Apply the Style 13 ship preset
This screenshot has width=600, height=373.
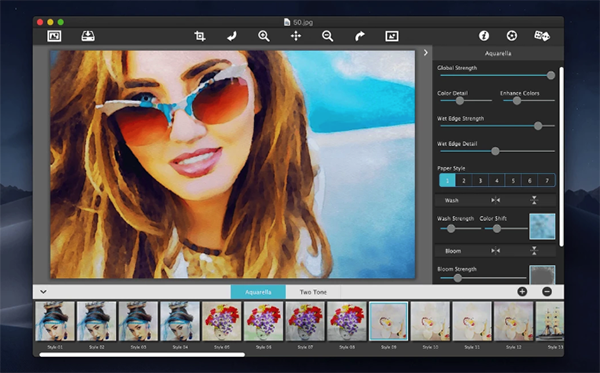click(x=550, y=321)
